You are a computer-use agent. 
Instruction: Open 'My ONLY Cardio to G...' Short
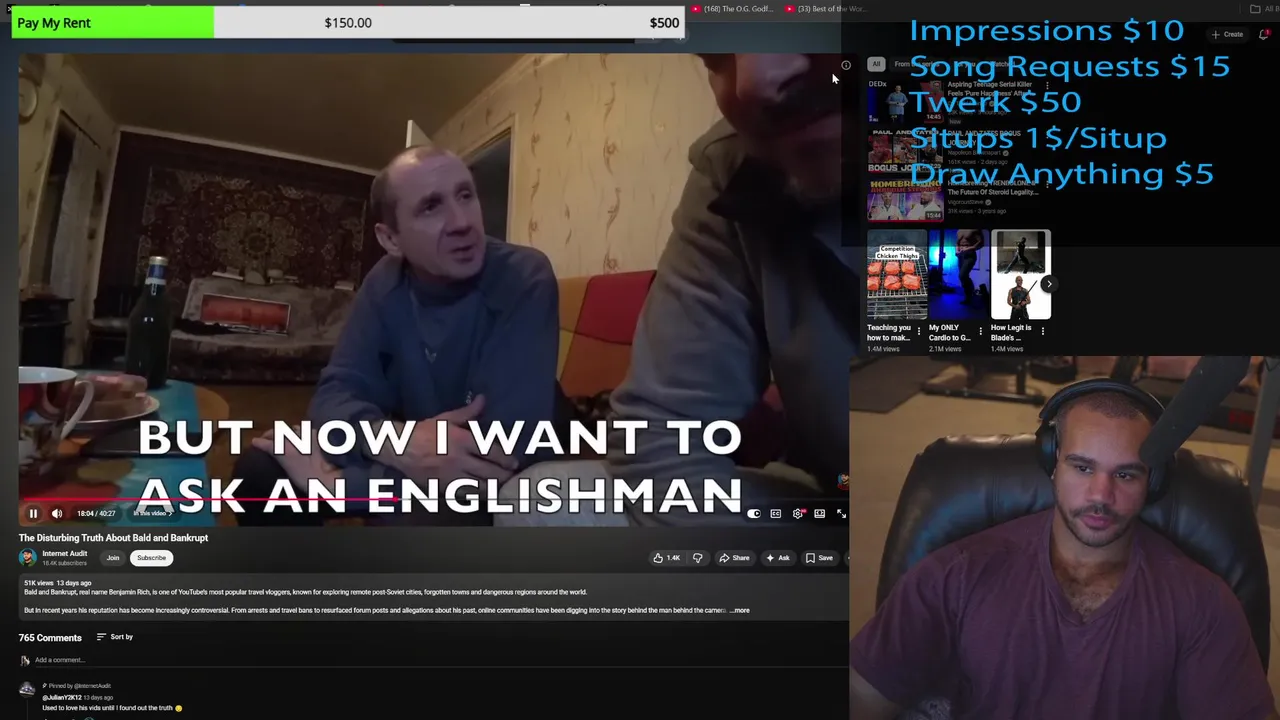959,275
